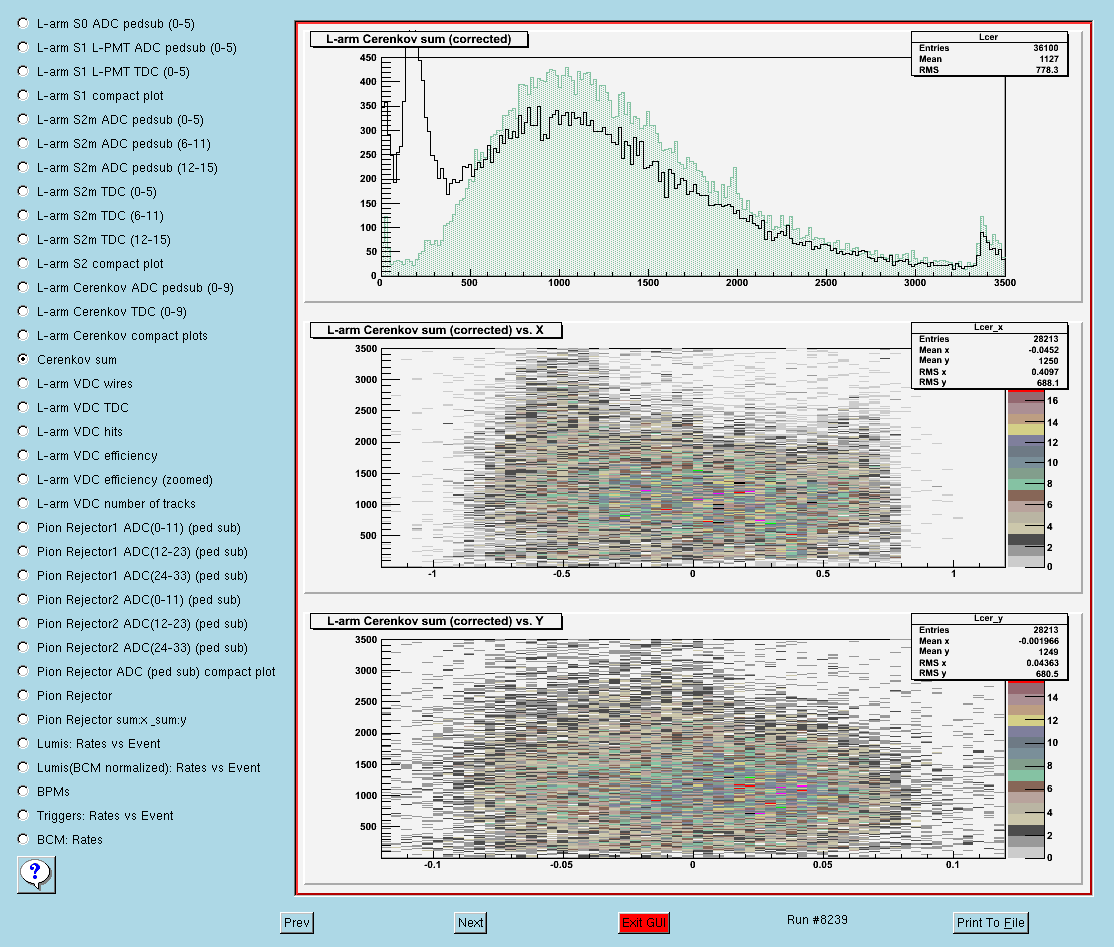Show L-arm Cerenkov ADC pedsub (0-9)
The height and width of the screenshot is (947, 1114).
23,287
